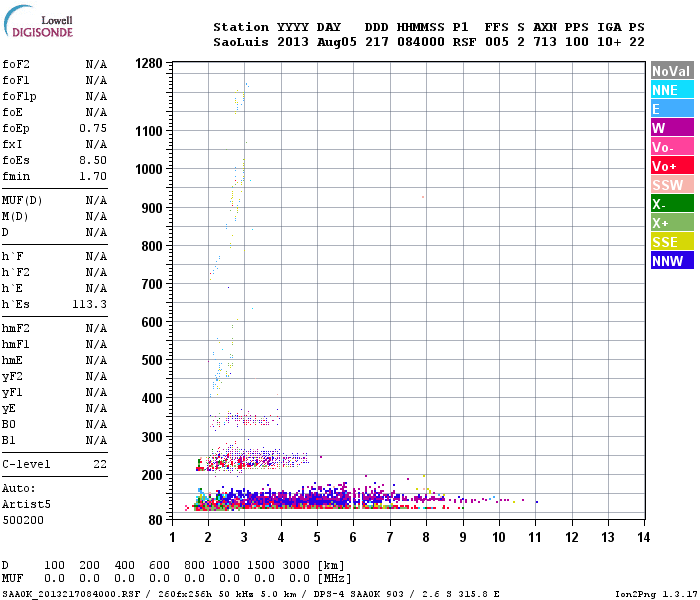Click the [MHz] unit in MUF row

click(x=334, y=579)
